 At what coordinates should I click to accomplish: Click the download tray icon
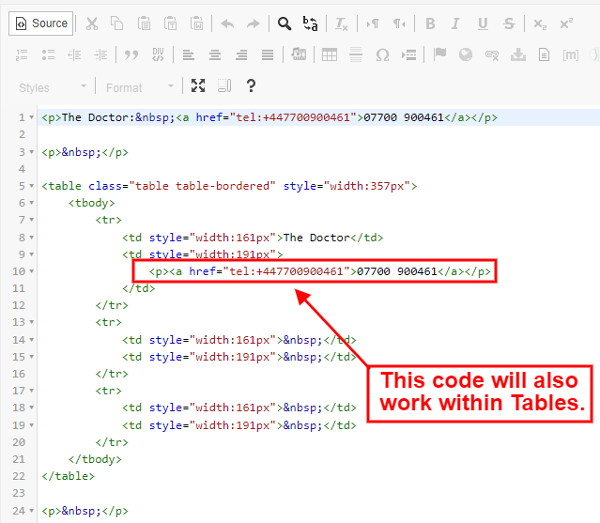coord(518,55)
